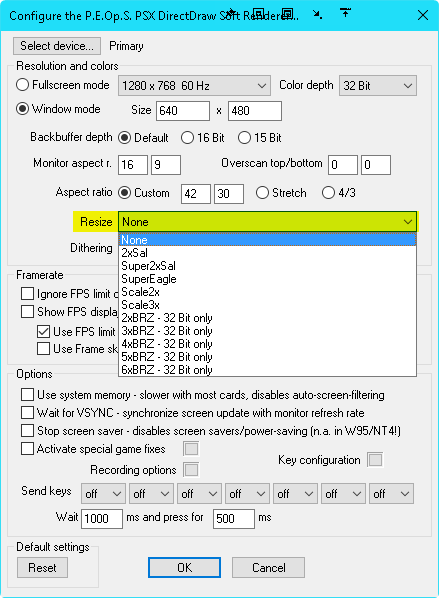Select SuperEagle in the Resize list
This screenshot has width=439, height=598.
(267, 279)
